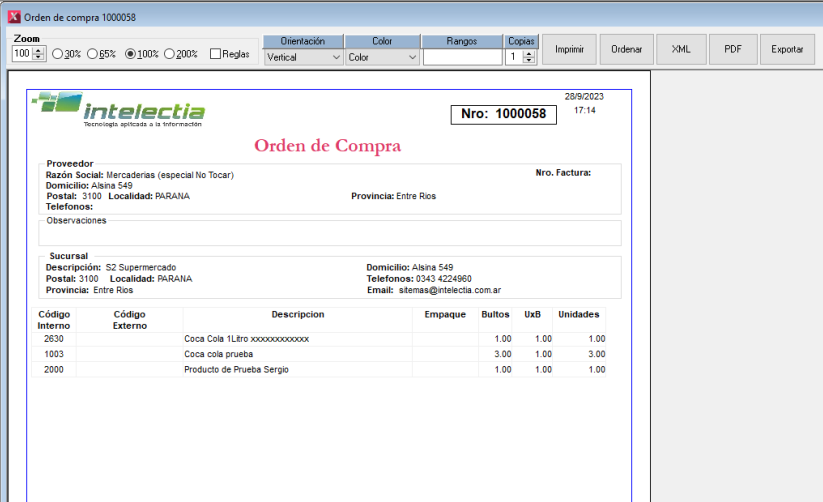The width and height of the screenshot is (823, 502).
Task: Click the Rangos input field
Action: (x=462, y=58)
